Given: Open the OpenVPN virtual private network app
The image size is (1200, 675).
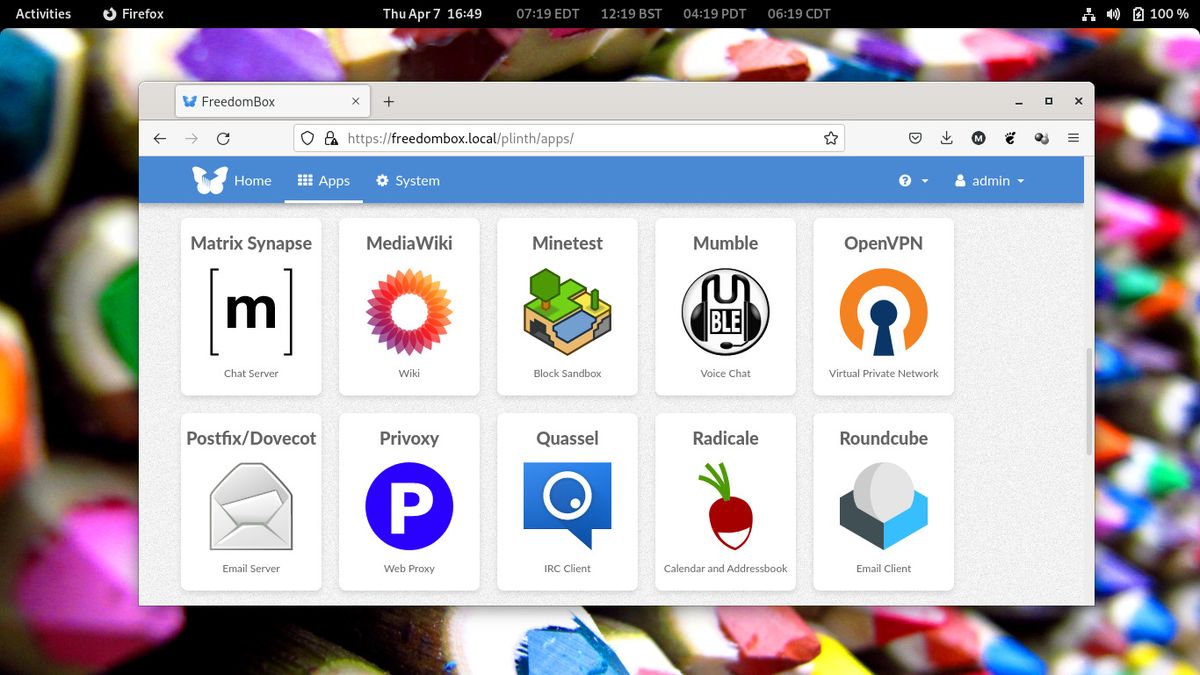Looking at the screenshot, I should pos(882,305).
